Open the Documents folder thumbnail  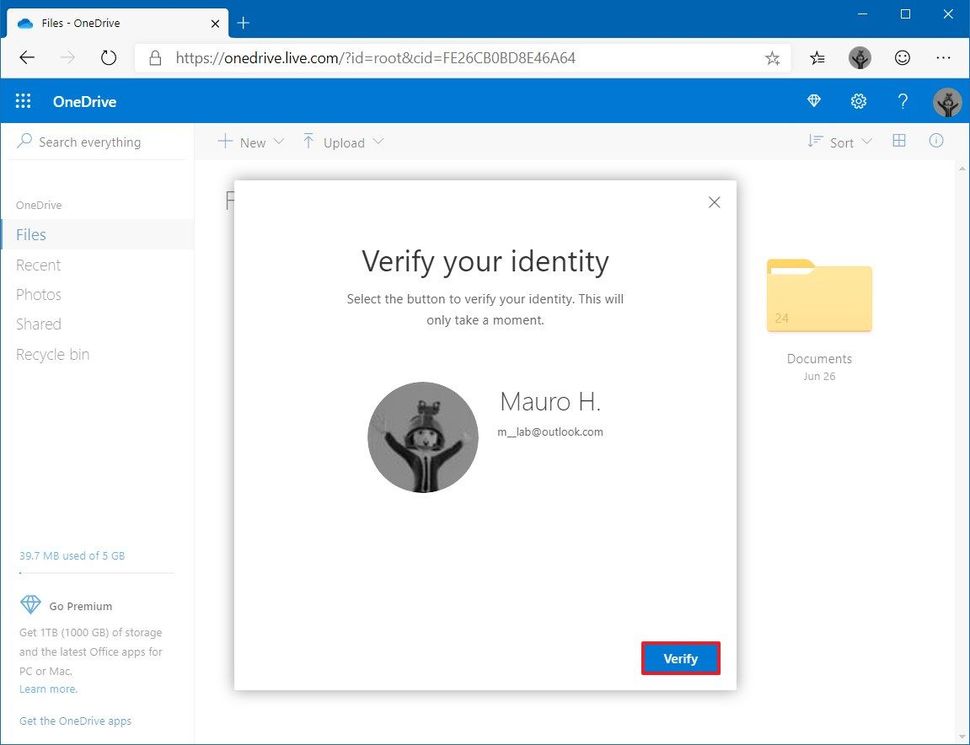coord(819,295)
